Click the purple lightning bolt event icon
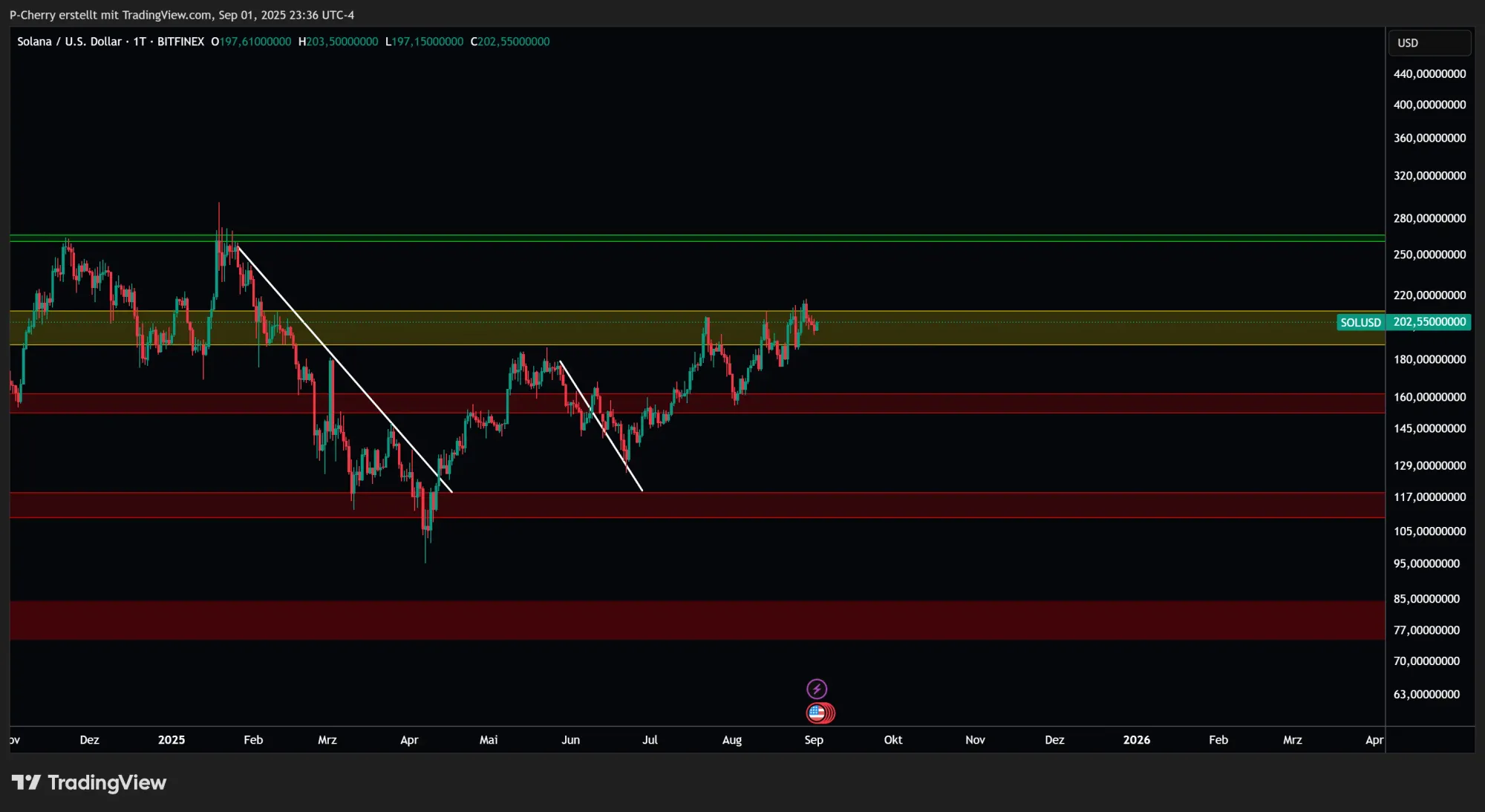This screenshot has height=812, width=1485. [x=817, y=689]
